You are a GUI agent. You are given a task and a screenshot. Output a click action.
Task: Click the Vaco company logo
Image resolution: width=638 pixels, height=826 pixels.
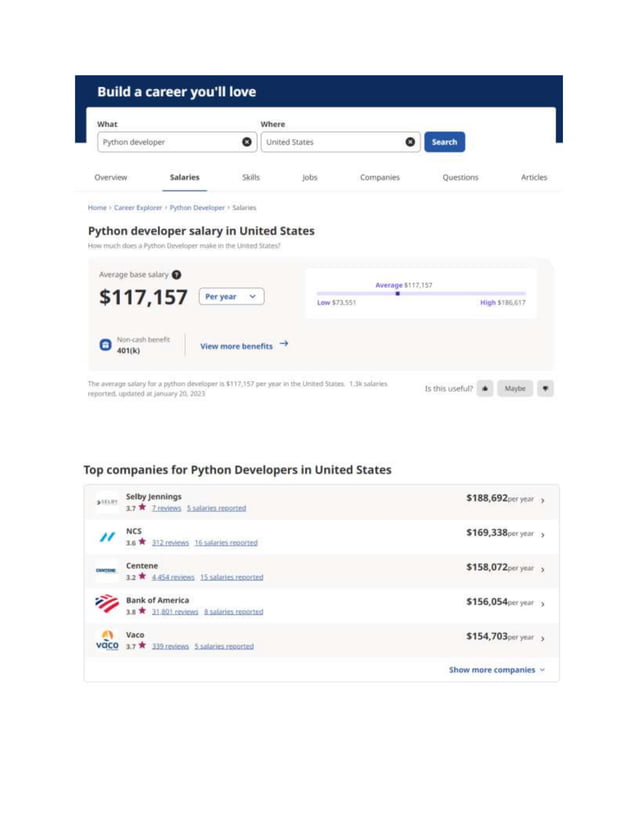[x=107, y=639]
